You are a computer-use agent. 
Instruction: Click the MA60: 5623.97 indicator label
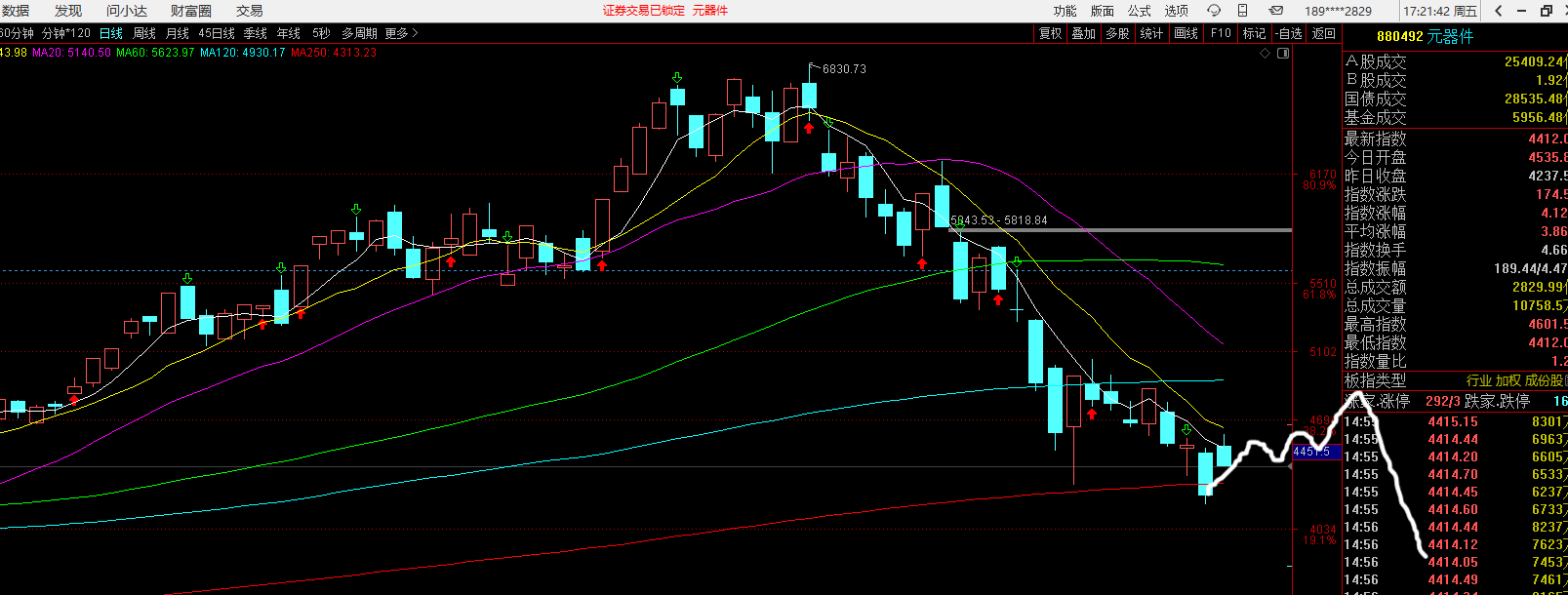[155, 53]
